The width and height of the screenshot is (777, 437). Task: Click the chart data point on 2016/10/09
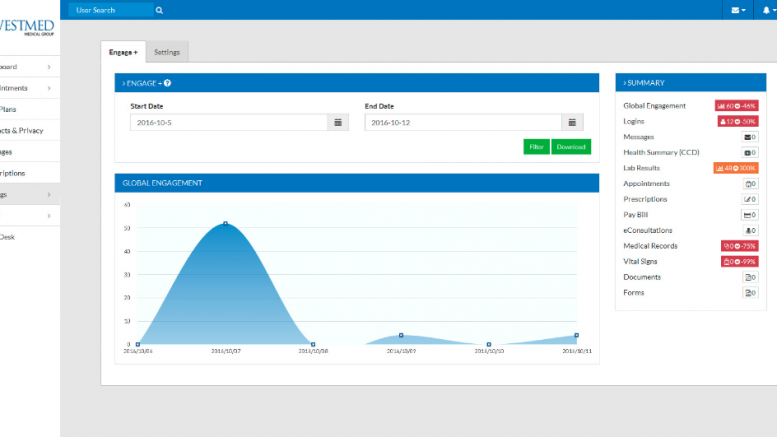401,335
